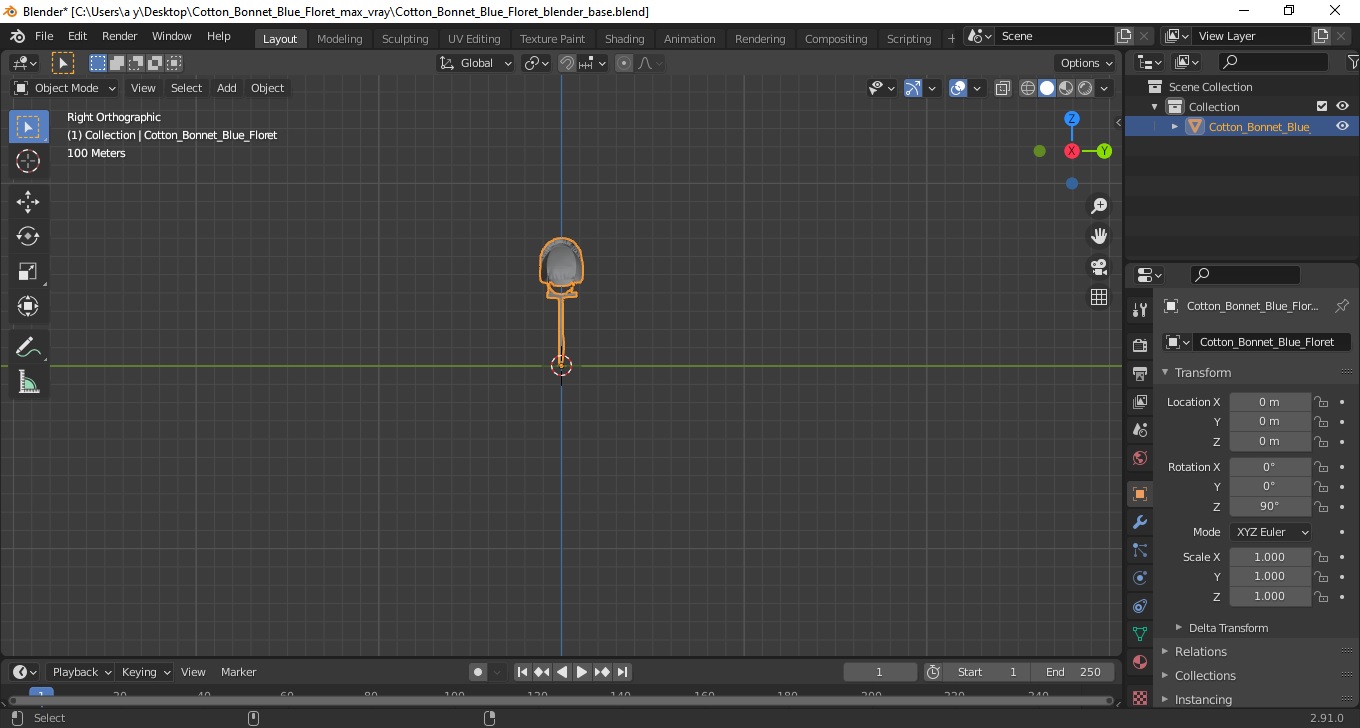Click the outliner filter funnel icon
Image resolution: width=1360 pixels, height=728 pixels.
pyautogui.click(x=1353, y=62)
